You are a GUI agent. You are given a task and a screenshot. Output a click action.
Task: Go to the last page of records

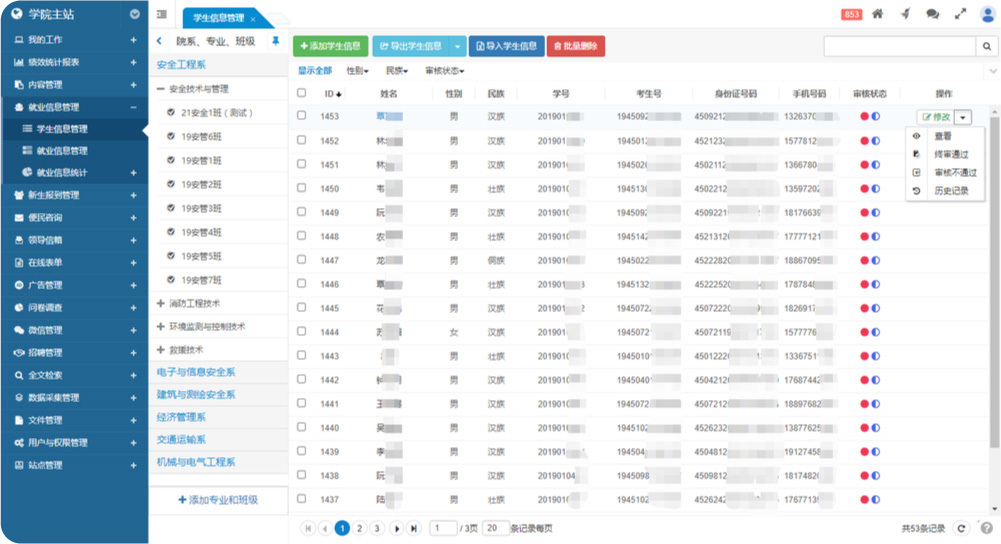[414, 528]
